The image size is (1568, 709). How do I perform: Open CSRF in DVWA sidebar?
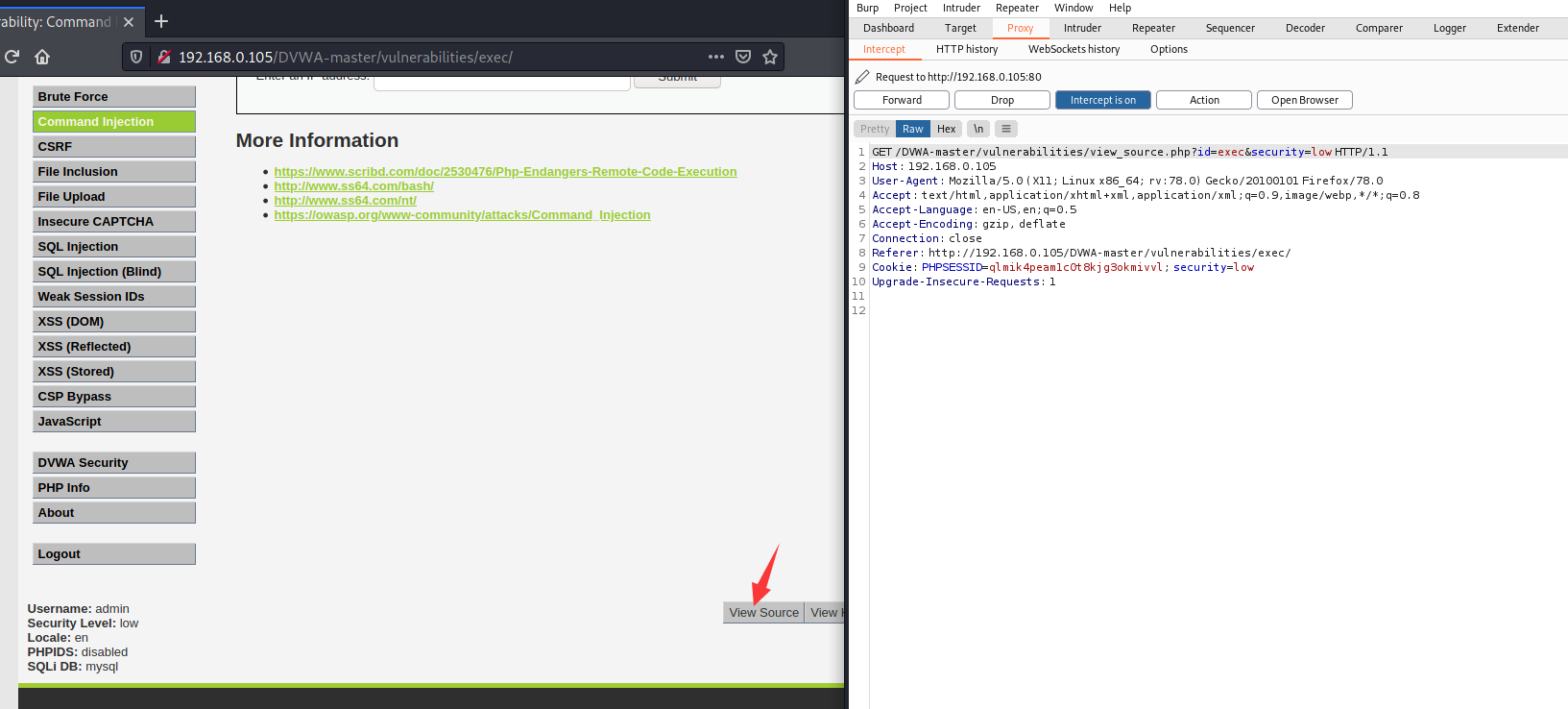[114, 147]
